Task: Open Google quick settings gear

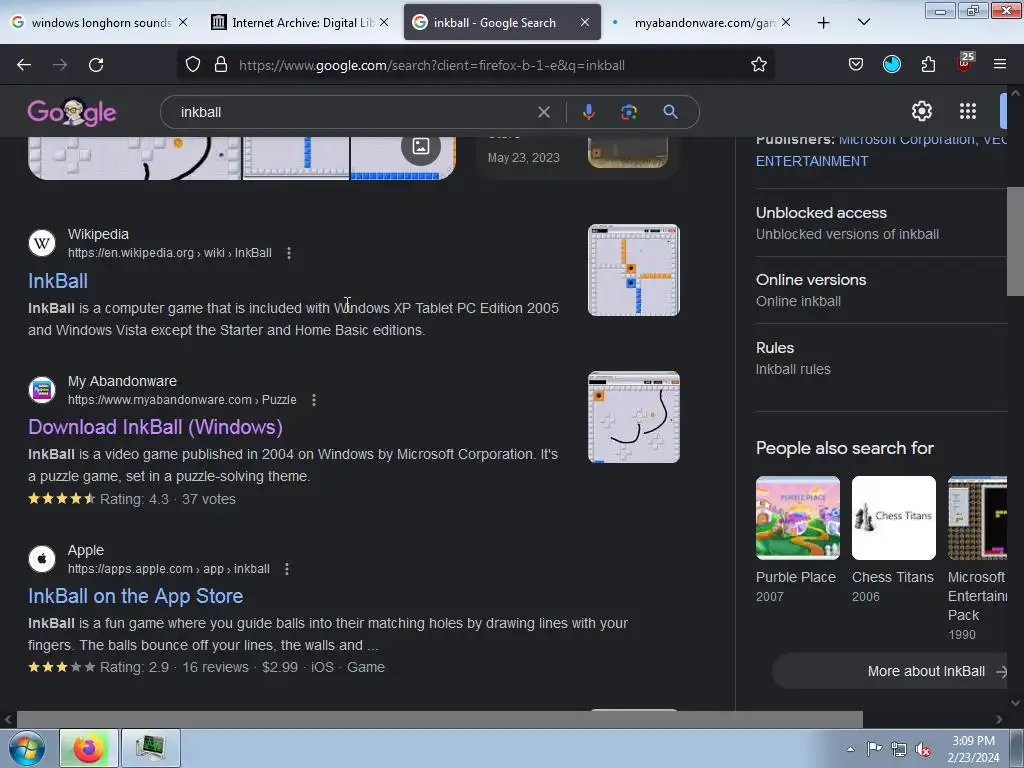Action: (x=921, y=111)
